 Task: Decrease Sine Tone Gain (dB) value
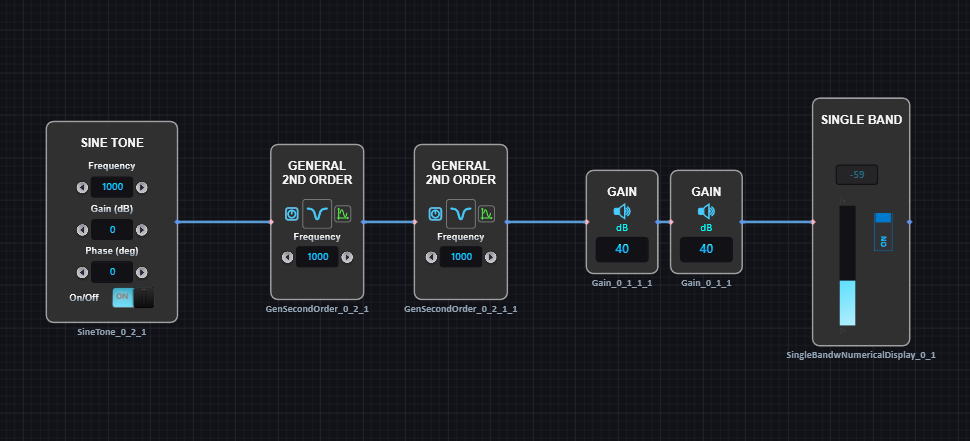82,230
